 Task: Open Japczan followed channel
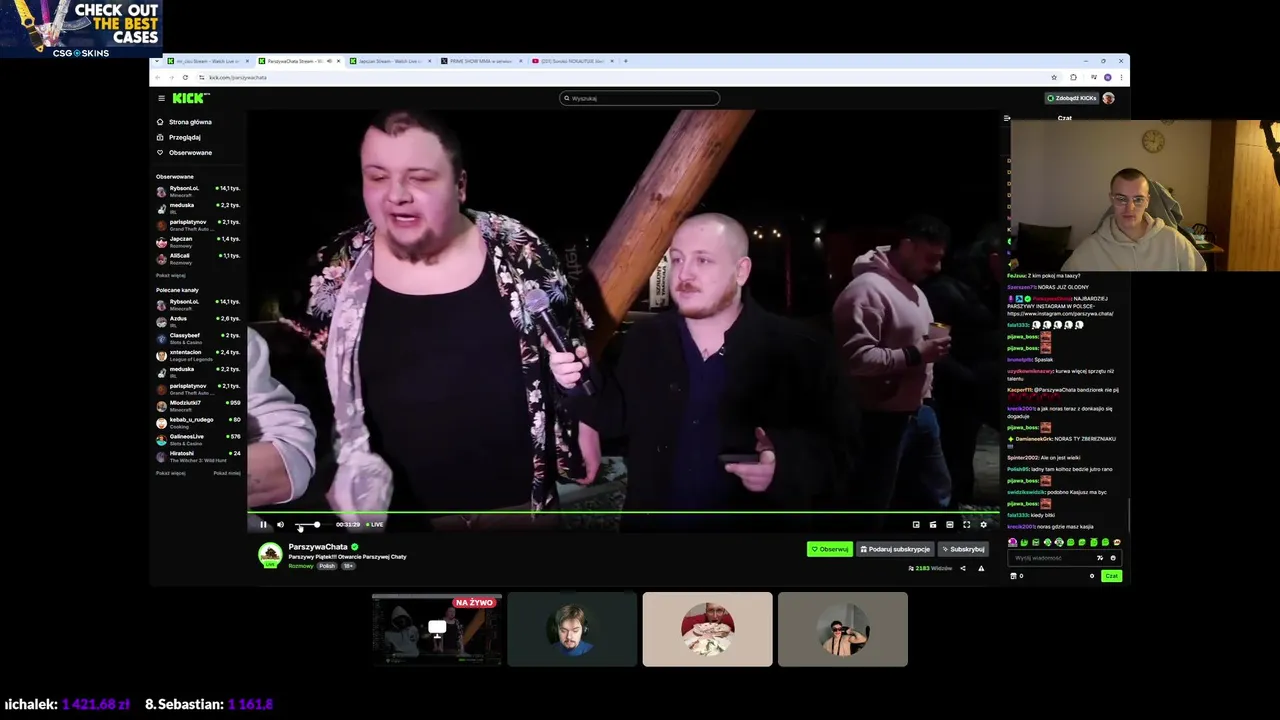[198, 241]
